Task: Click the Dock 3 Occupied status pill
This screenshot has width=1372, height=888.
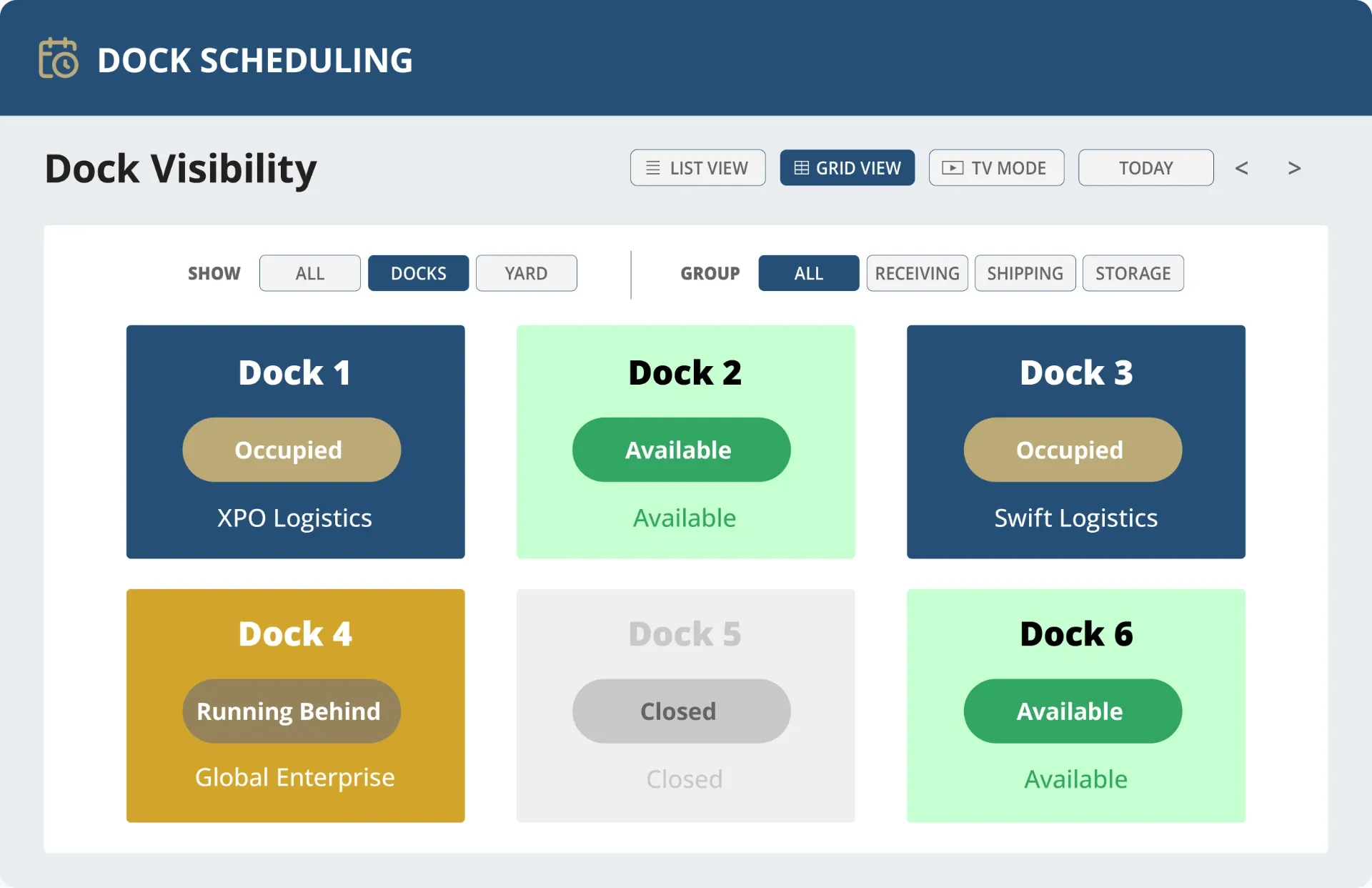Action: [1073, 450]
